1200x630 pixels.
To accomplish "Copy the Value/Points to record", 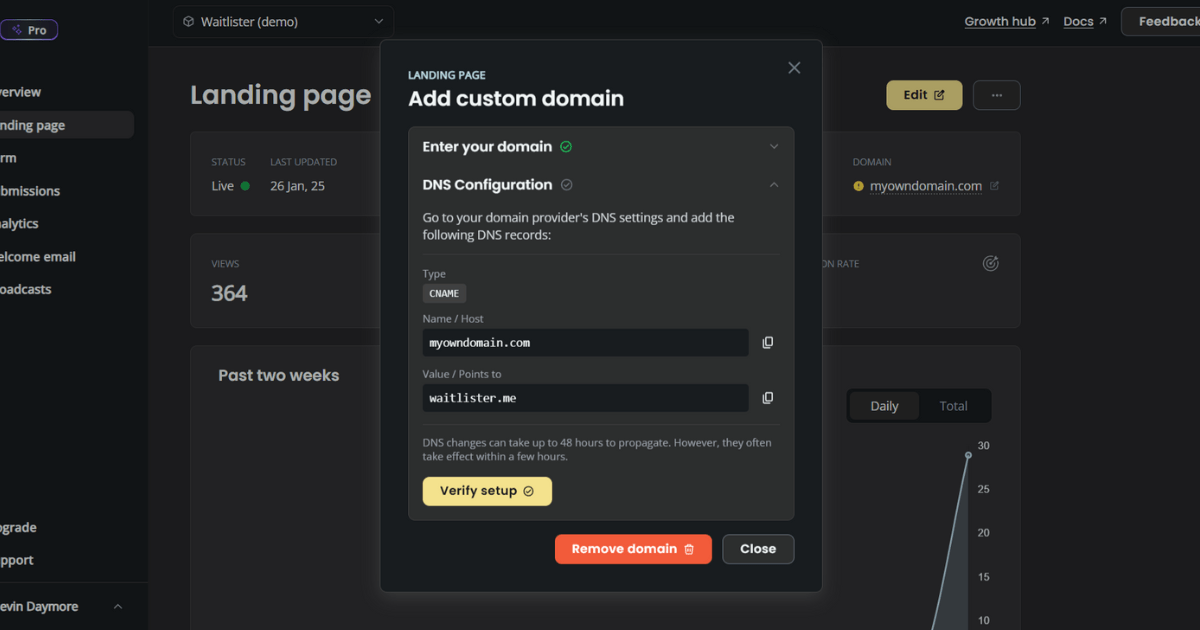I will point(767,397).
